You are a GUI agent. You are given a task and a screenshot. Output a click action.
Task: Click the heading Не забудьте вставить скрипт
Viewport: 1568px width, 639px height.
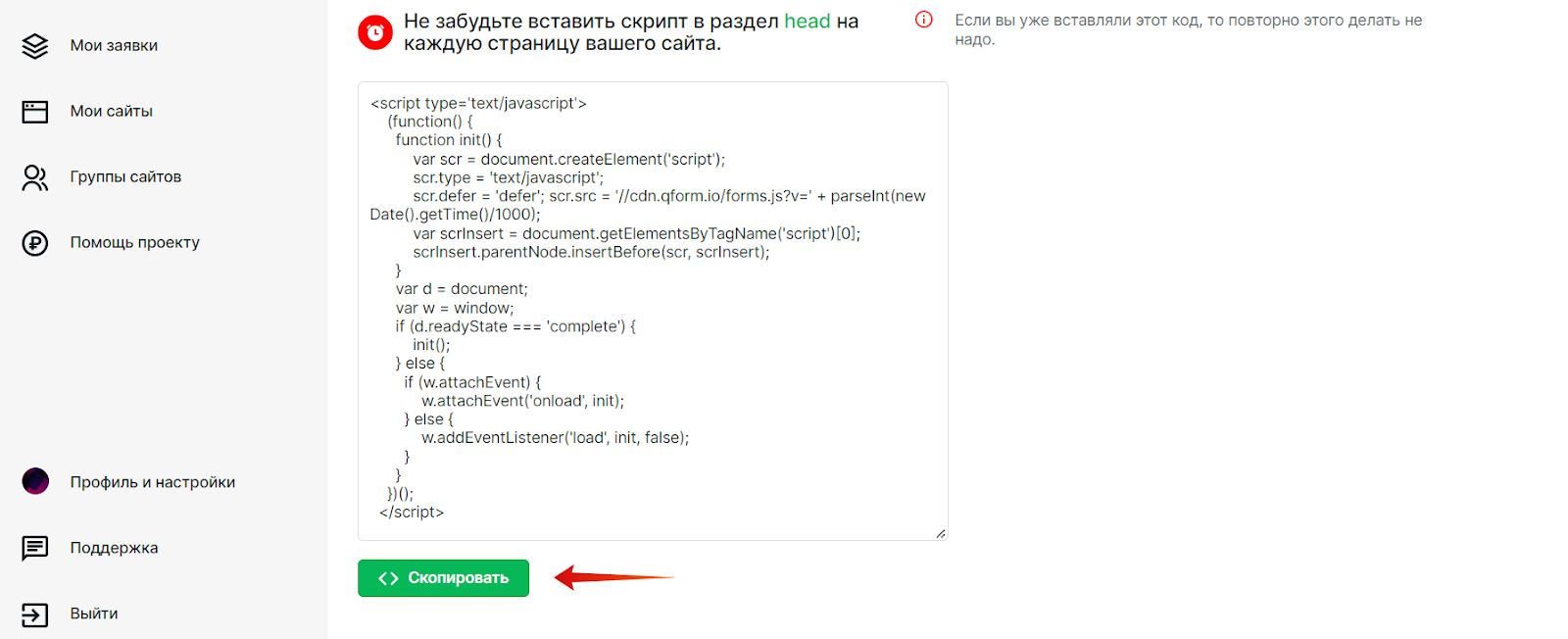pyautogui.click(x=631, y=32)
